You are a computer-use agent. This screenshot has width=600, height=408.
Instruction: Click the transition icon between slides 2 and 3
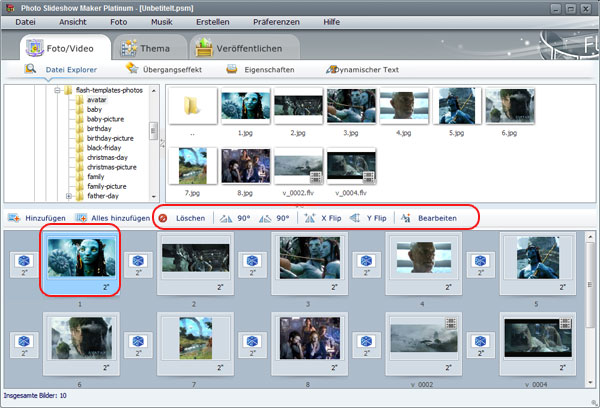(251, 262)
